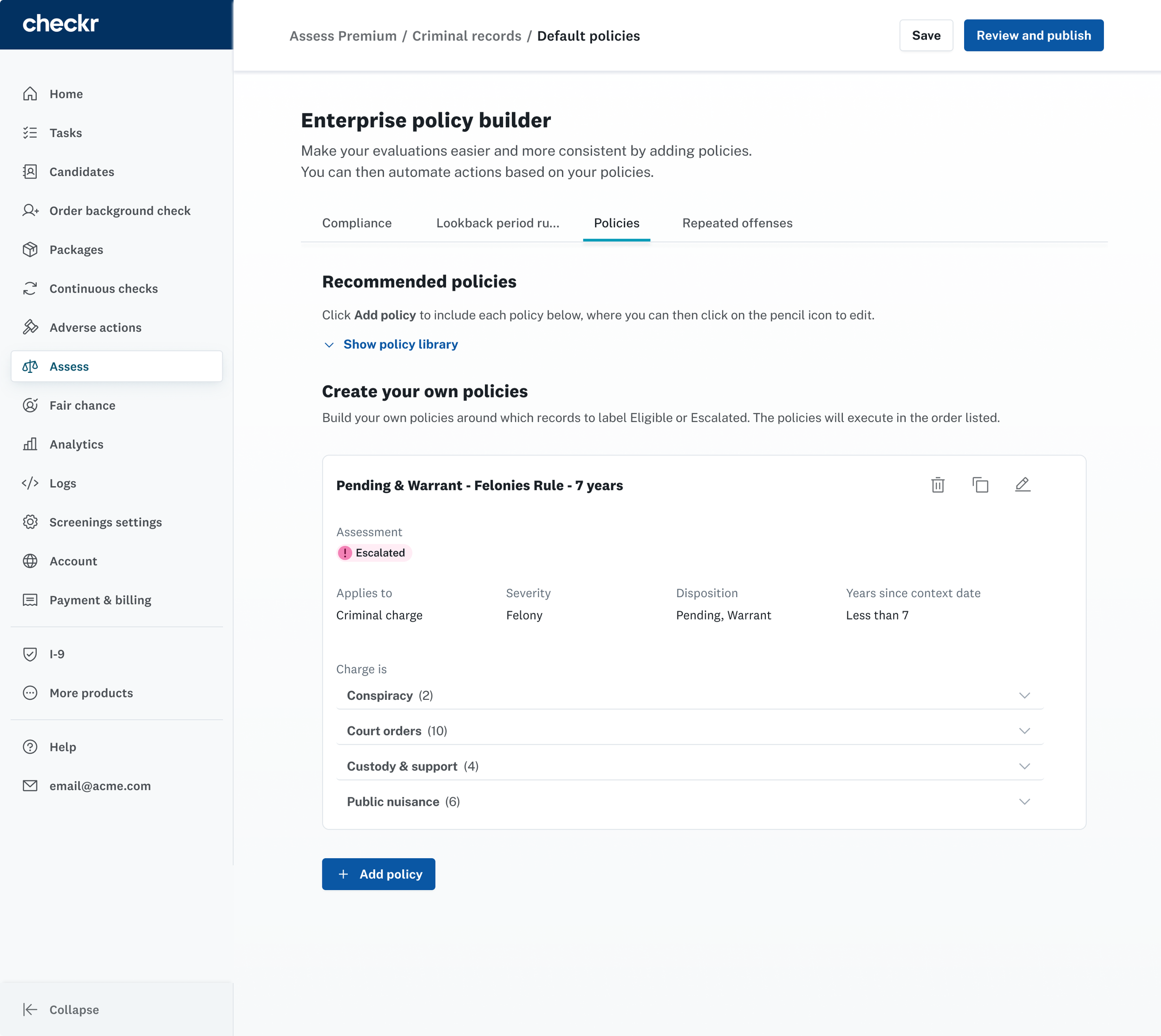1161x1036 pixels.
Task: Open Criminal records breadcrumb link
Action: (x=466, y=36)
